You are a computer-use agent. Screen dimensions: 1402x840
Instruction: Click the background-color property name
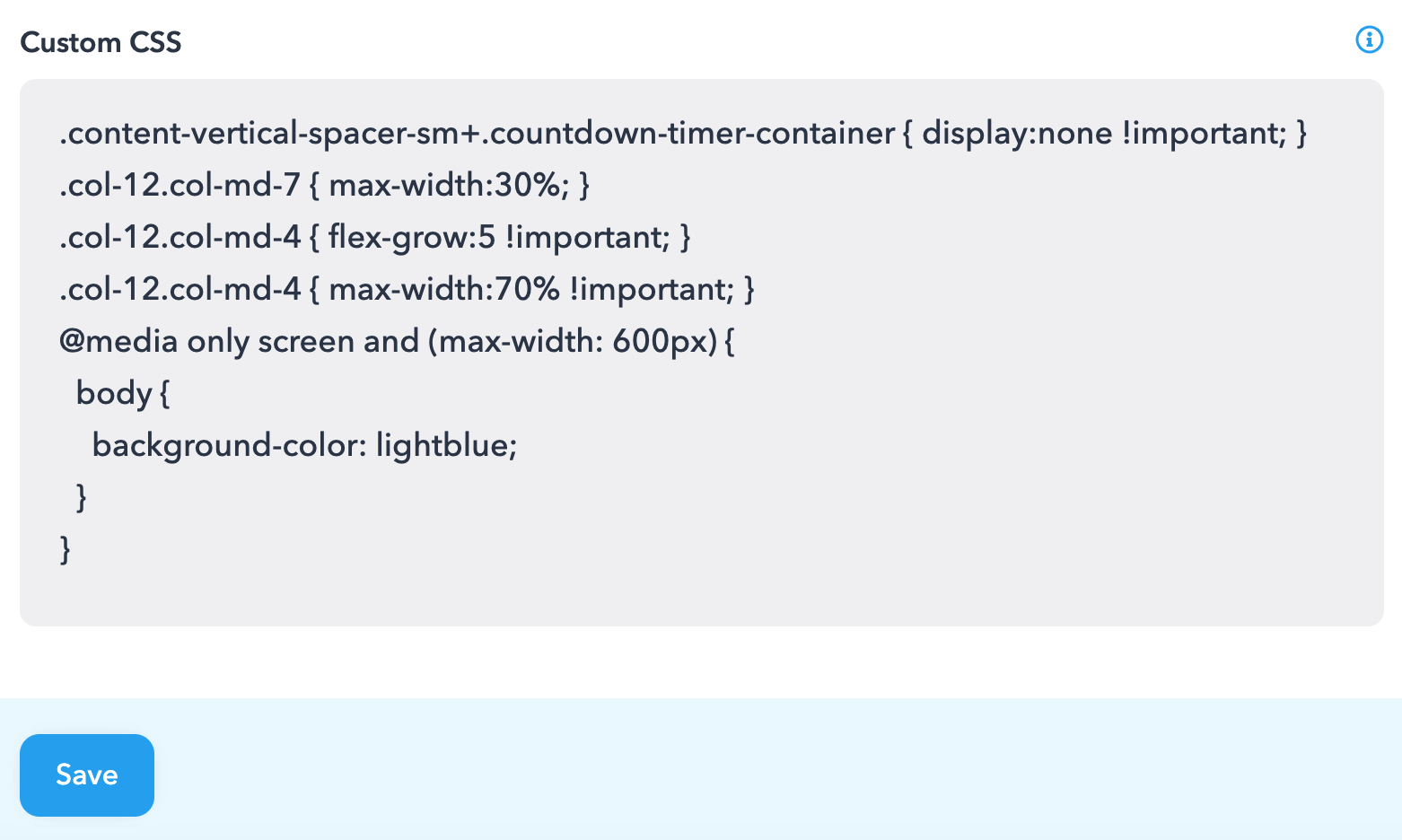tap(229, 445)
